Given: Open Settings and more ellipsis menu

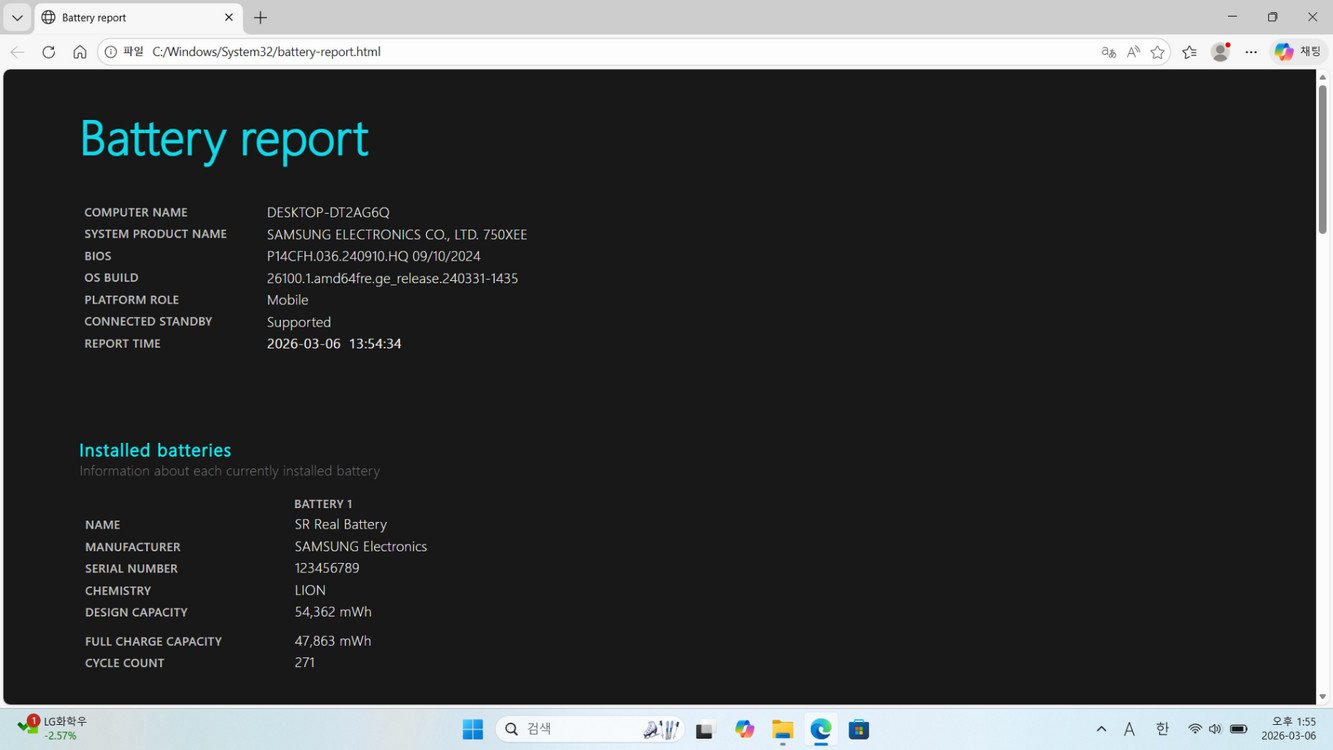Looking at the screenshot, I should click(1251, 52).
